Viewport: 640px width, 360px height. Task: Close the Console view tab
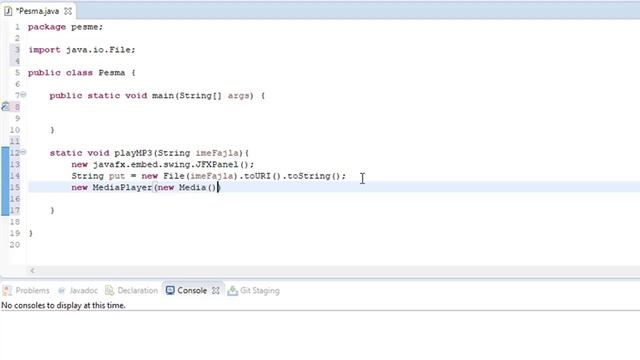pyautogui.click(x=216, y=291)
